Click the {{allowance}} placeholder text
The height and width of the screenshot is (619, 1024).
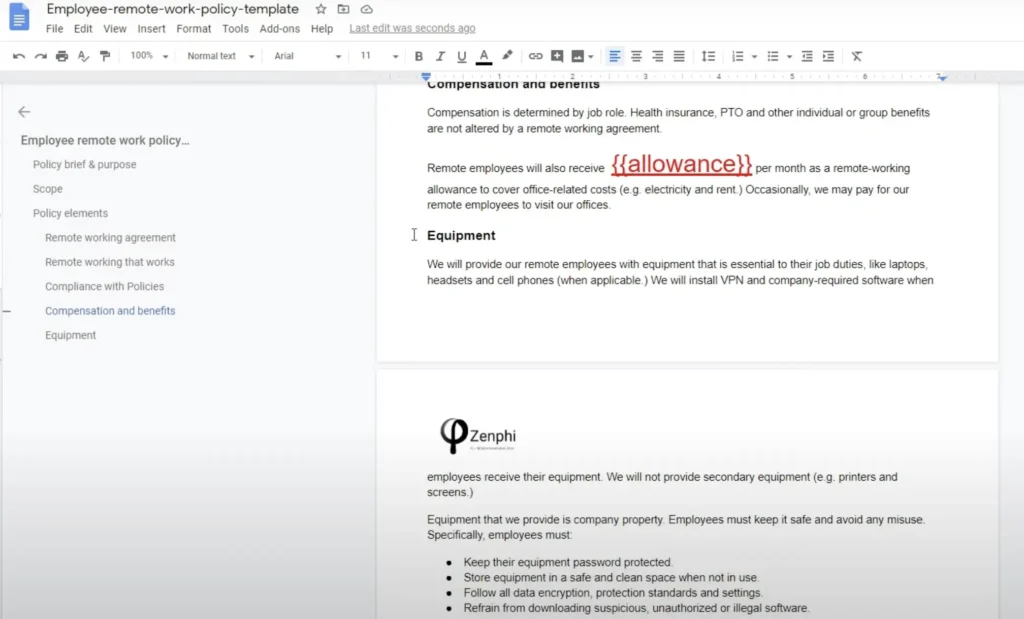tap(681, 164)
